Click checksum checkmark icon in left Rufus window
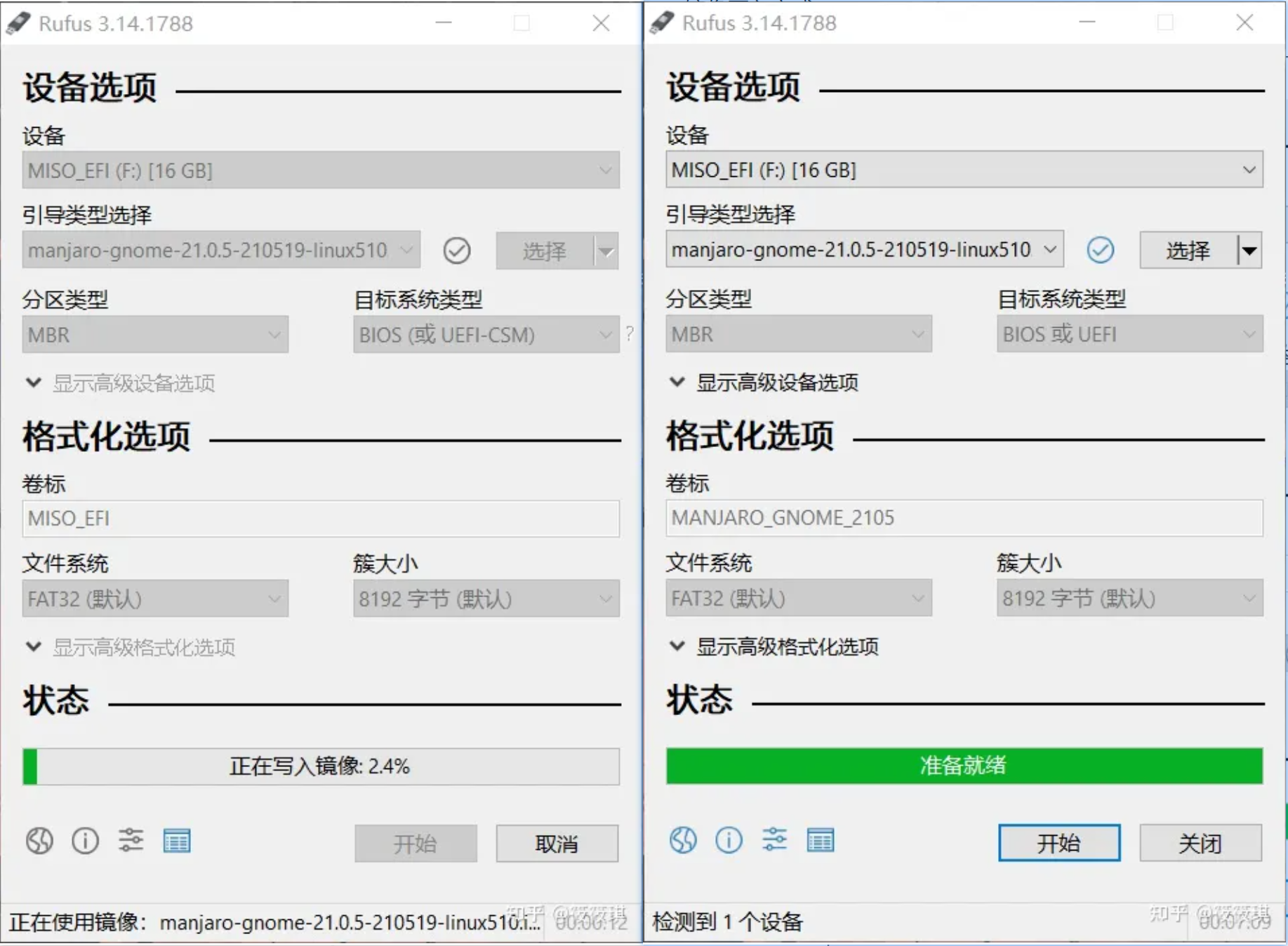The width and height of the screenshot is (1288, 946). coord(457,251)
